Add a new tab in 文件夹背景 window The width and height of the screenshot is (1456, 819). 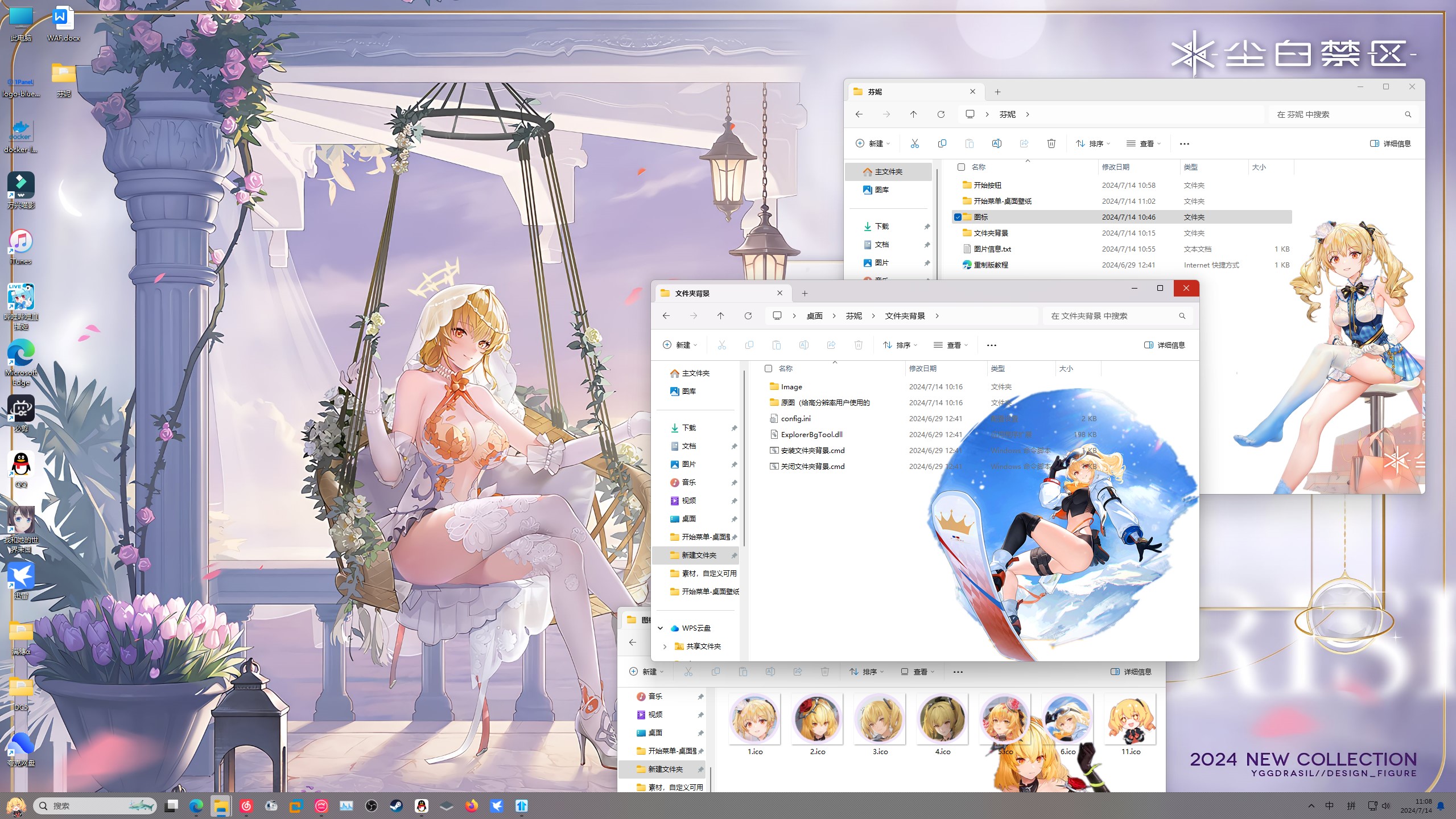[x=804, y=293]
